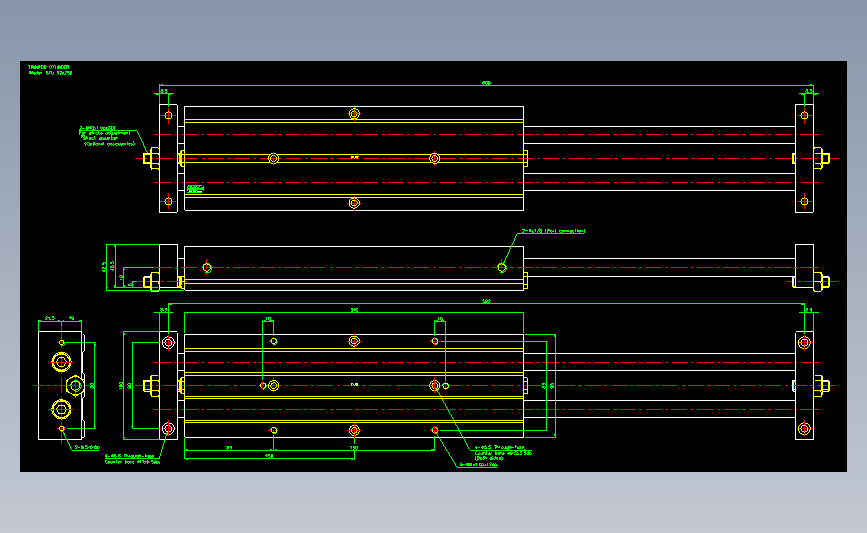Select the end view of the cylinder with two hex ports
Image resolution: width=867 pixels, height=533 pixels.
(61, 385)
